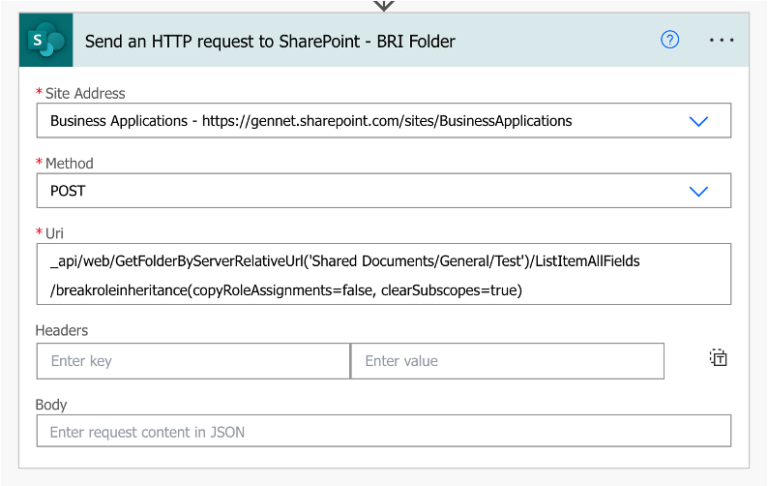Open the three-dots action menu

721,40
